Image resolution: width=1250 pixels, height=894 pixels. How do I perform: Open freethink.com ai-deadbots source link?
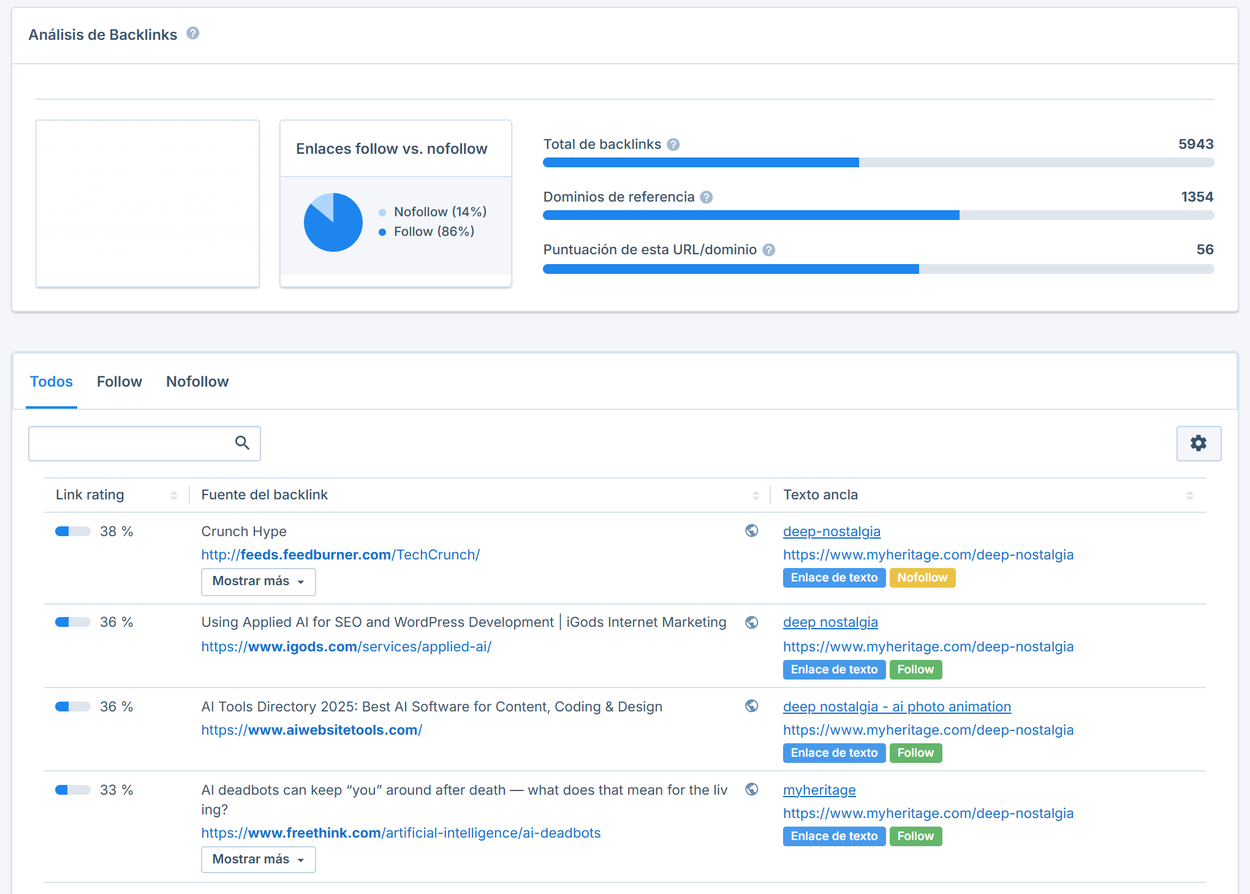pos(401,833)
